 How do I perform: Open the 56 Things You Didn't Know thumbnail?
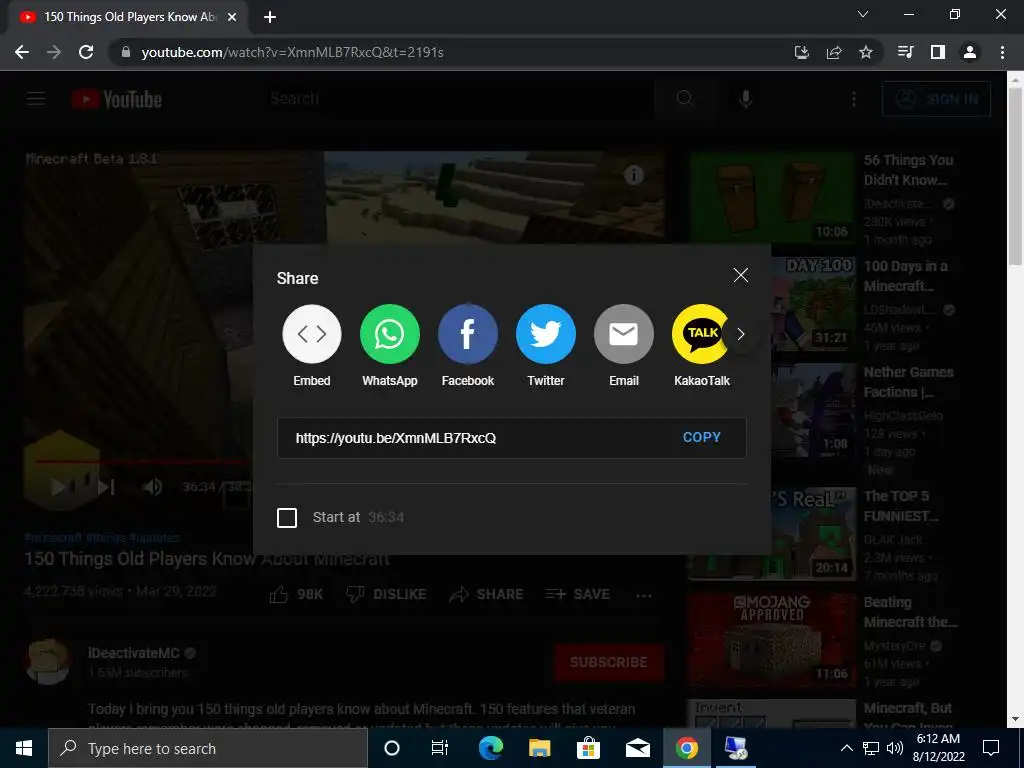(773, 198)
